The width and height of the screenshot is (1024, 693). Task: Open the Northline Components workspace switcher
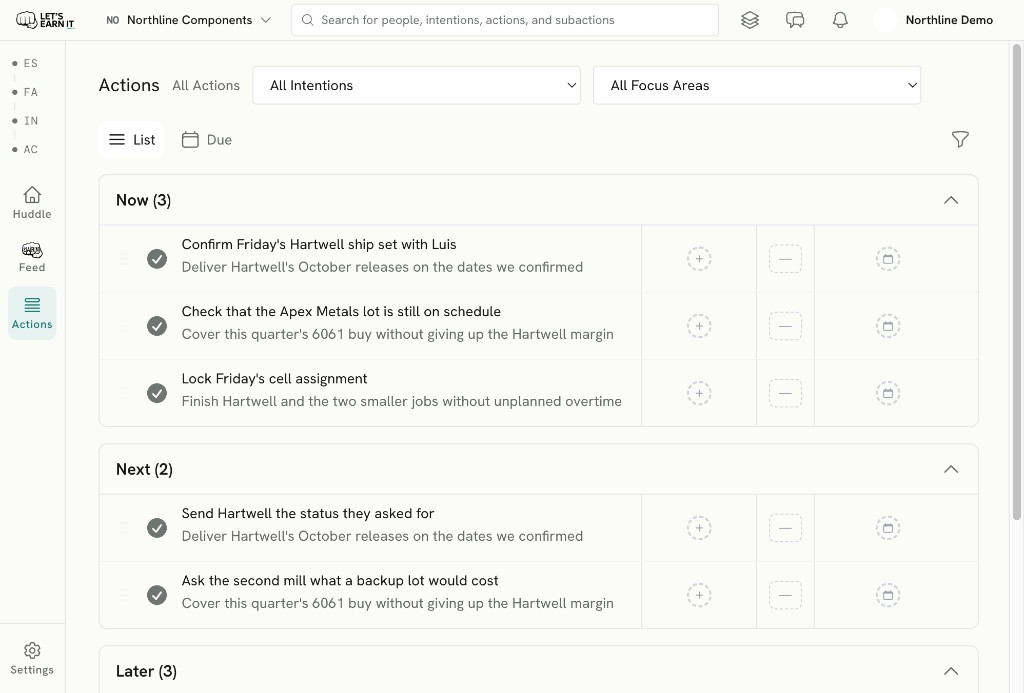189,20
